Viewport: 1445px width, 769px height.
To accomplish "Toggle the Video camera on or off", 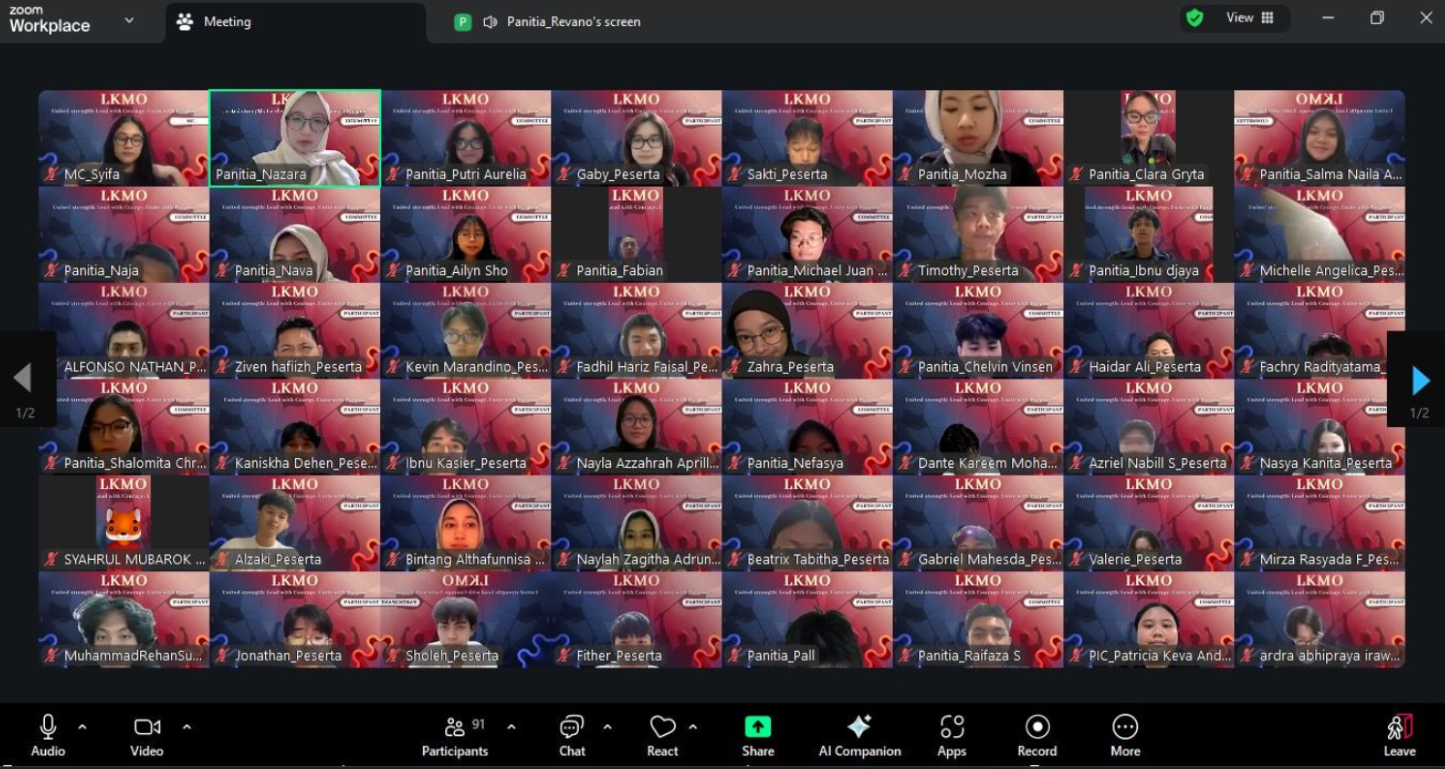I will click(147, 736).
